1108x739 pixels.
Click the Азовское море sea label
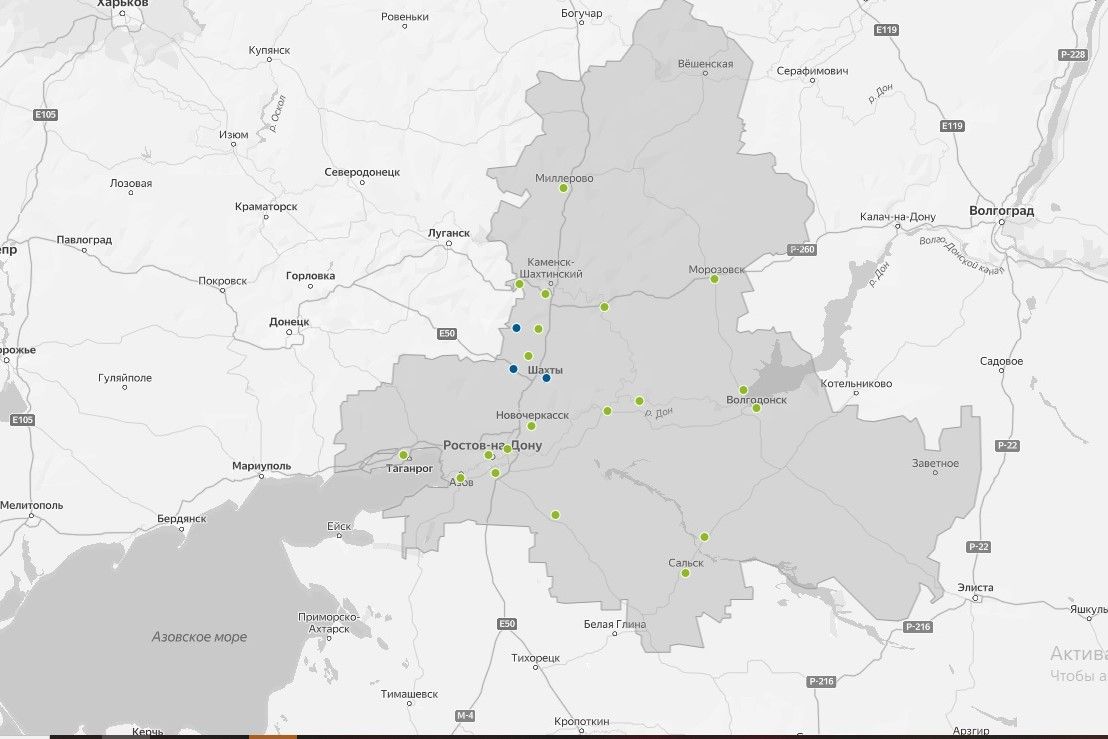pyautogui.click(x=199, y=637)
